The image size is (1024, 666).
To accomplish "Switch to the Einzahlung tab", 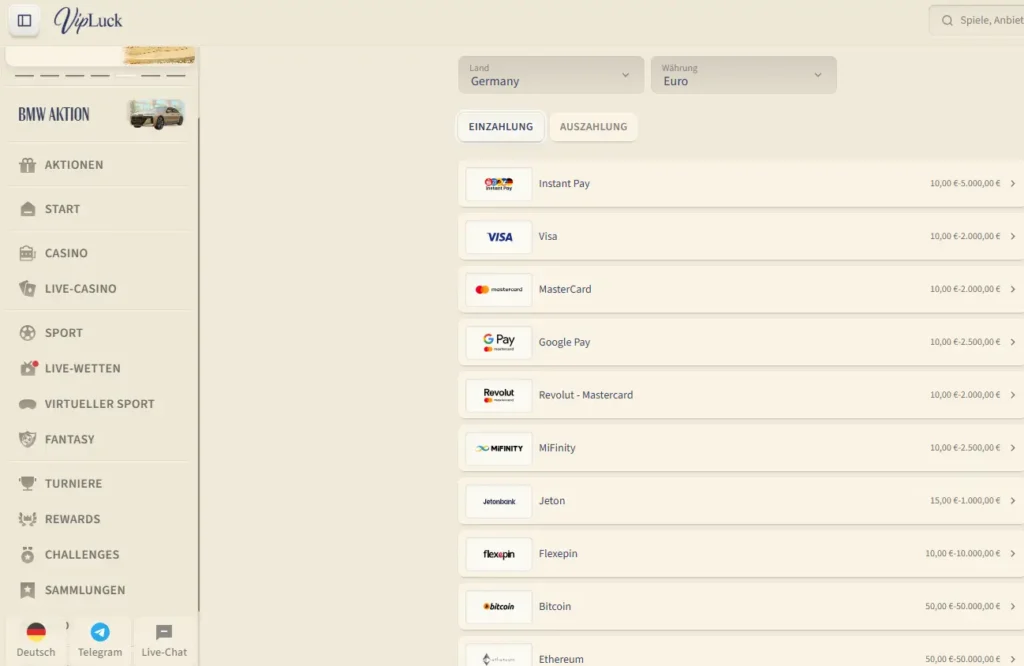I will tap(501, 127).
